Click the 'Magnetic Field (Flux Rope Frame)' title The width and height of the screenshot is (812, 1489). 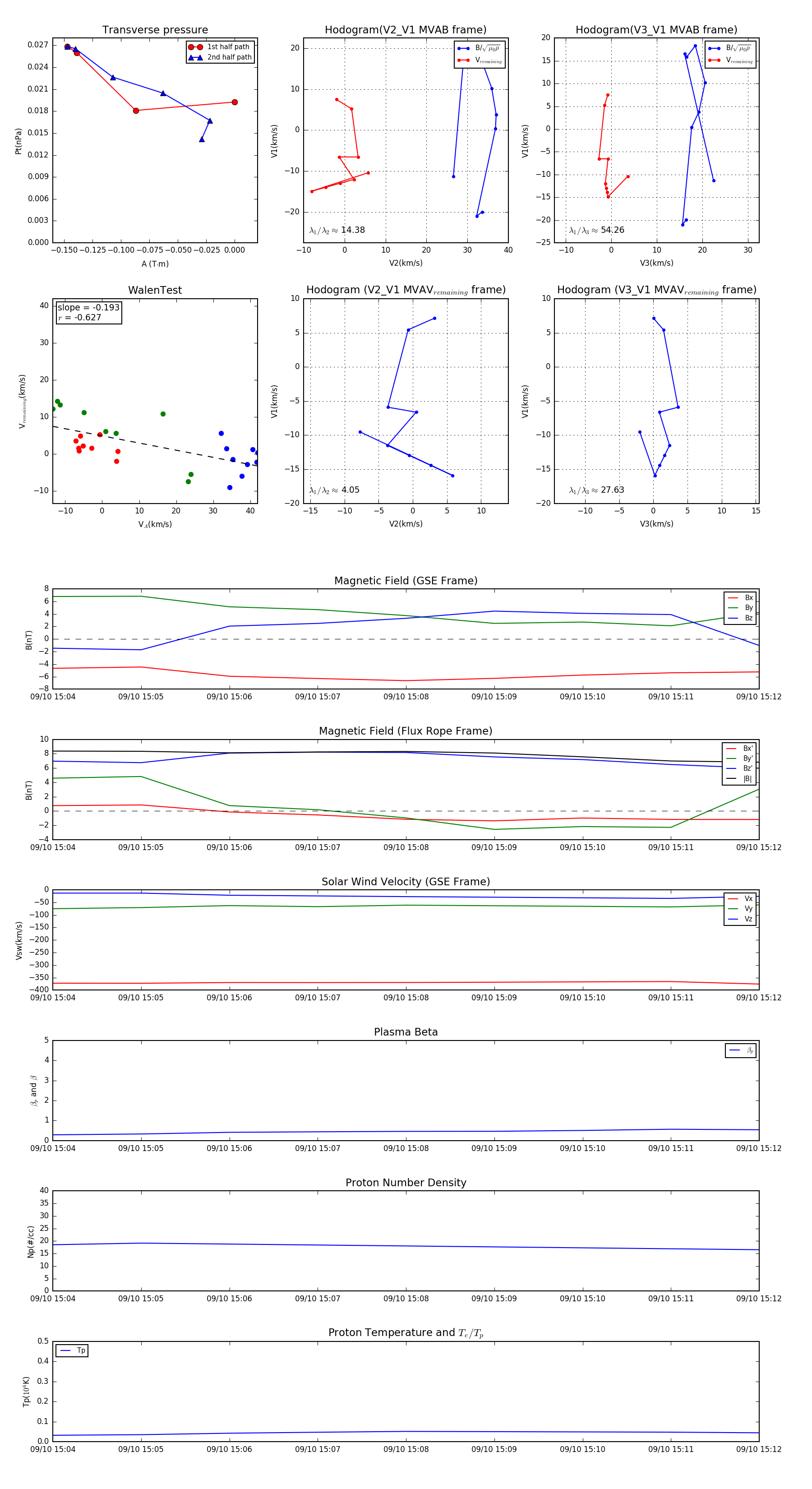point(406,731)
